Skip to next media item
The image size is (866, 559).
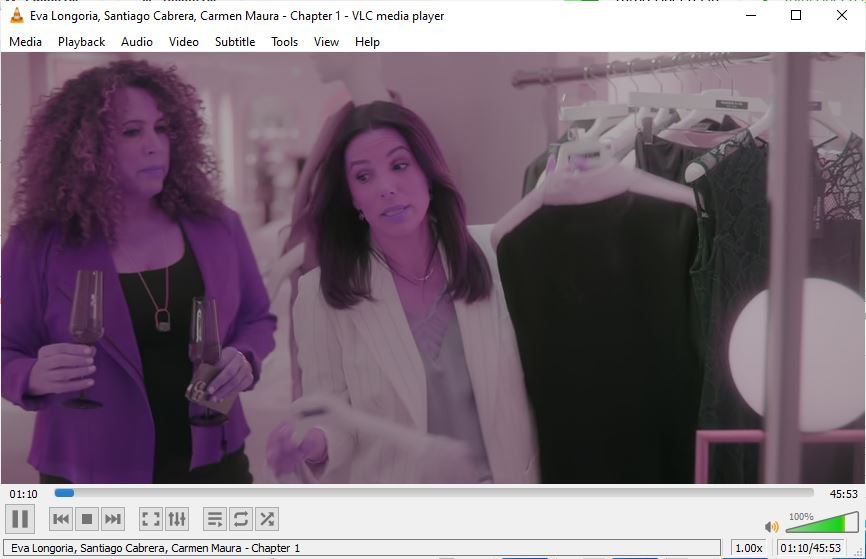point(113,519)
